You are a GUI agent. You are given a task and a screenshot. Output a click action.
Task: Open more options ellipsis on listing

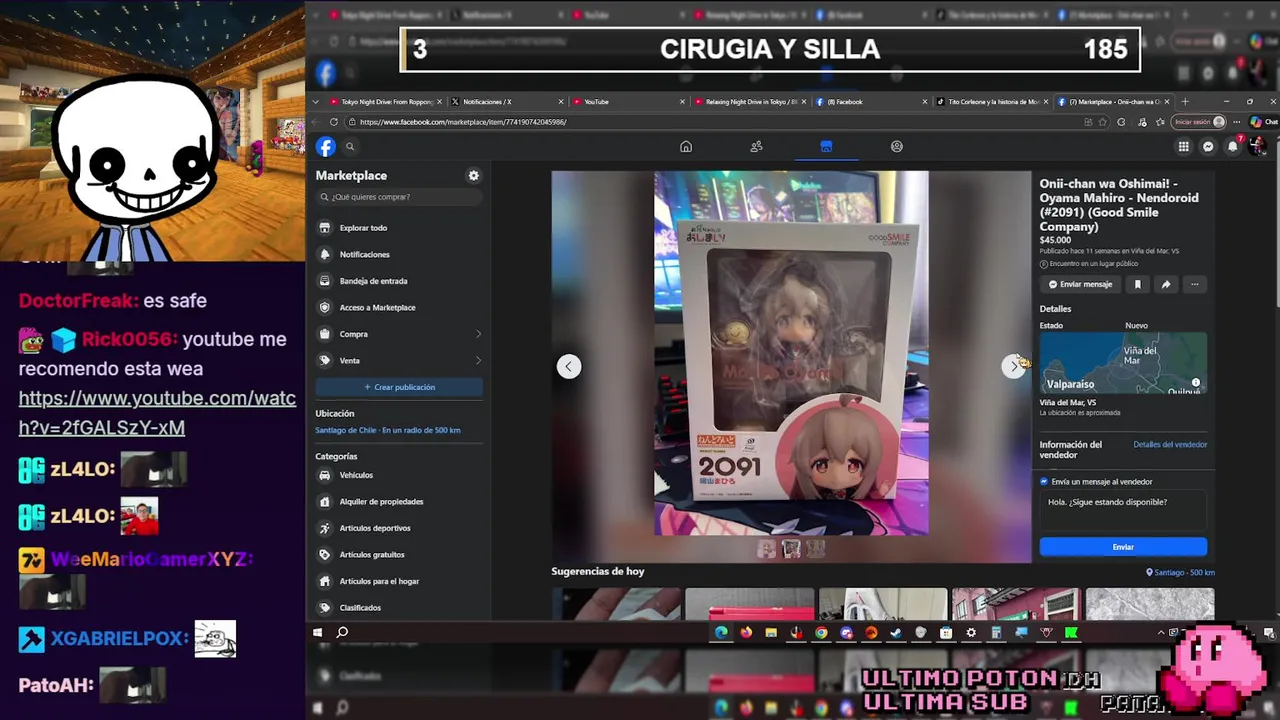click(1194, 284)
